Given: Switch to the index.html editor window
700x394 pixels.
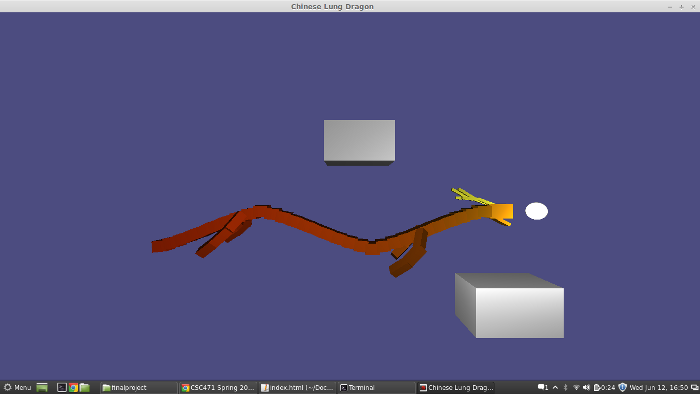Looking at the screenshot, I should [x=297, y=387].
